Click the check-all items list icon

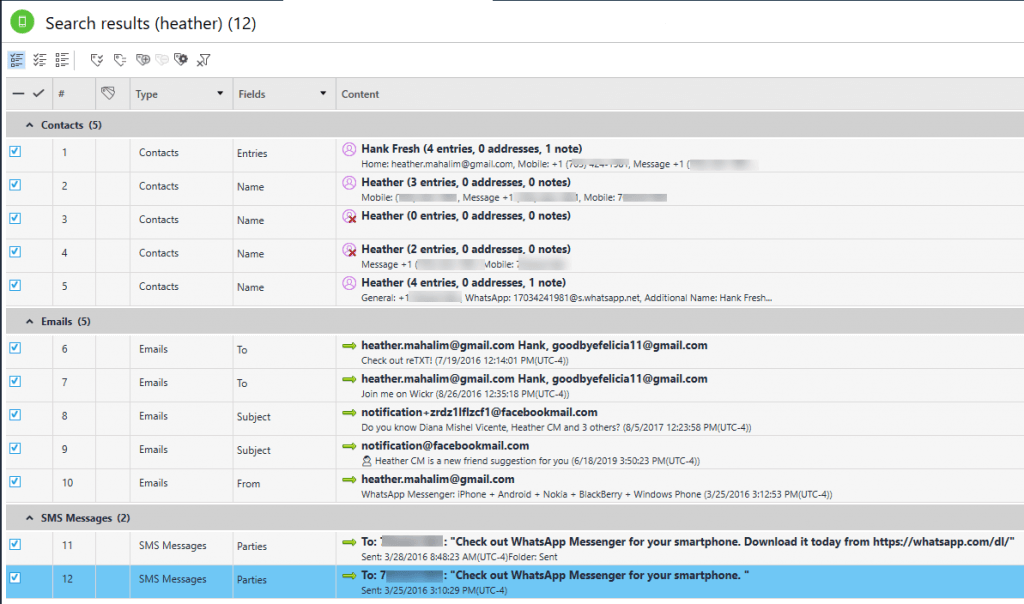coord(40,60)
